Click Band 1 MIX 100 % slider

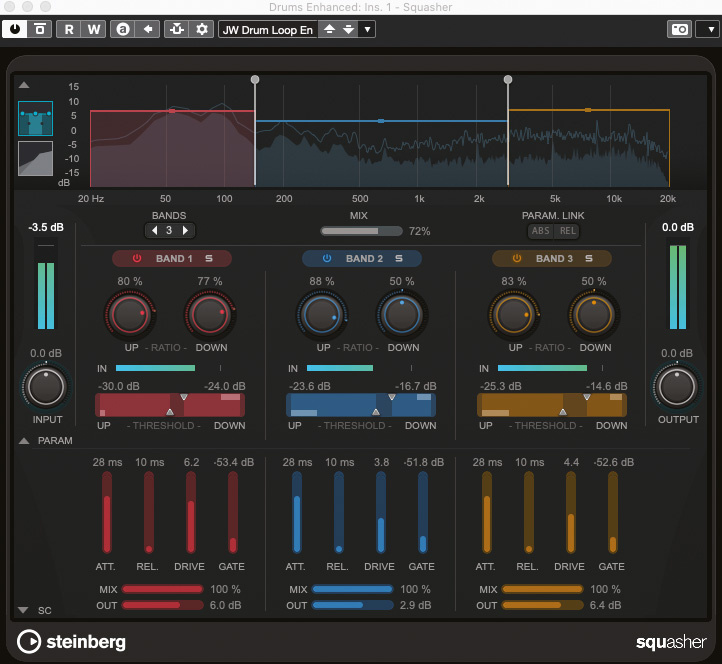coord(163,589)
